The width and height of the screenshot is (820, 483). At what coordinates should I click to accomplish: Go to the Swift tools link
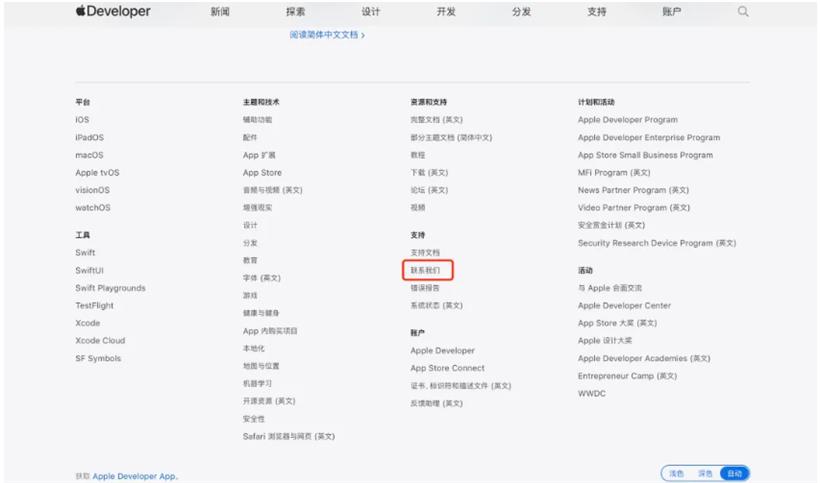tap(85, 252)
